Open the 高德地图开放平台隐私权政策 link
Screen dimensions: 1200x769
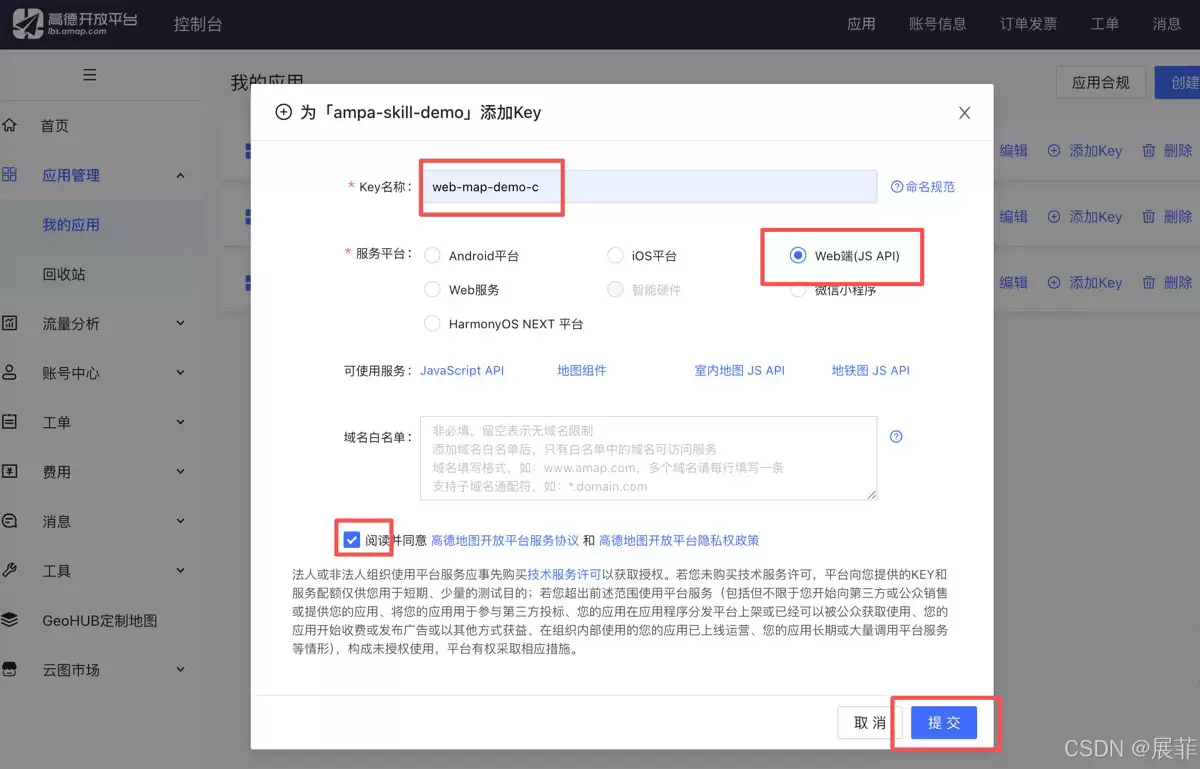[679, 540]
